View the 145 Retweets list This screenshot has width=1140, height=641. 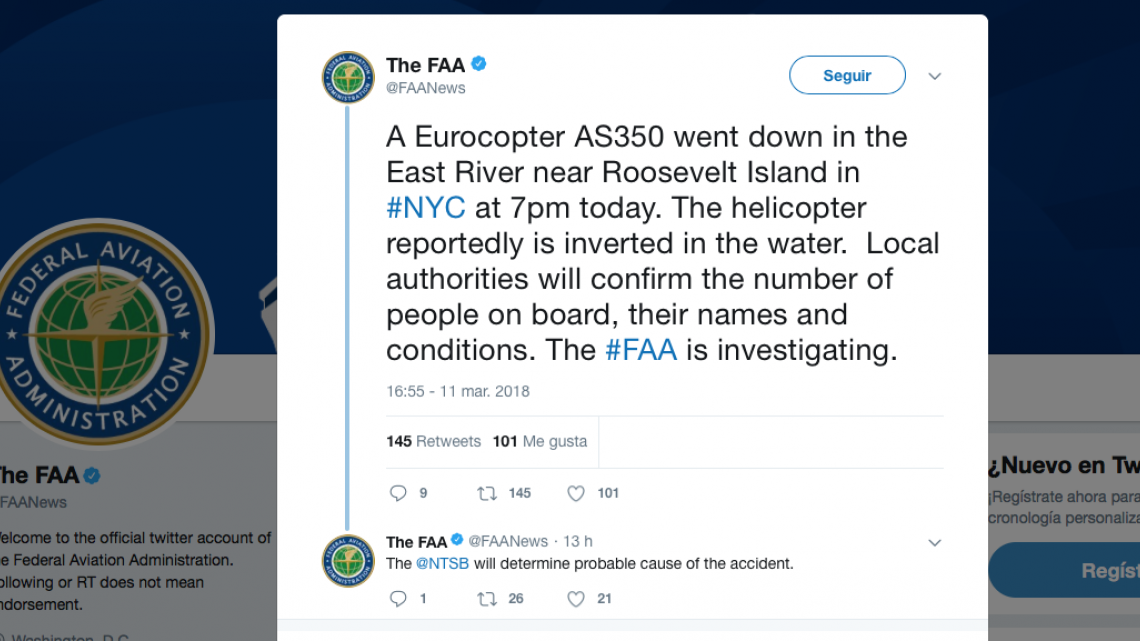click(x=433, y=440)
